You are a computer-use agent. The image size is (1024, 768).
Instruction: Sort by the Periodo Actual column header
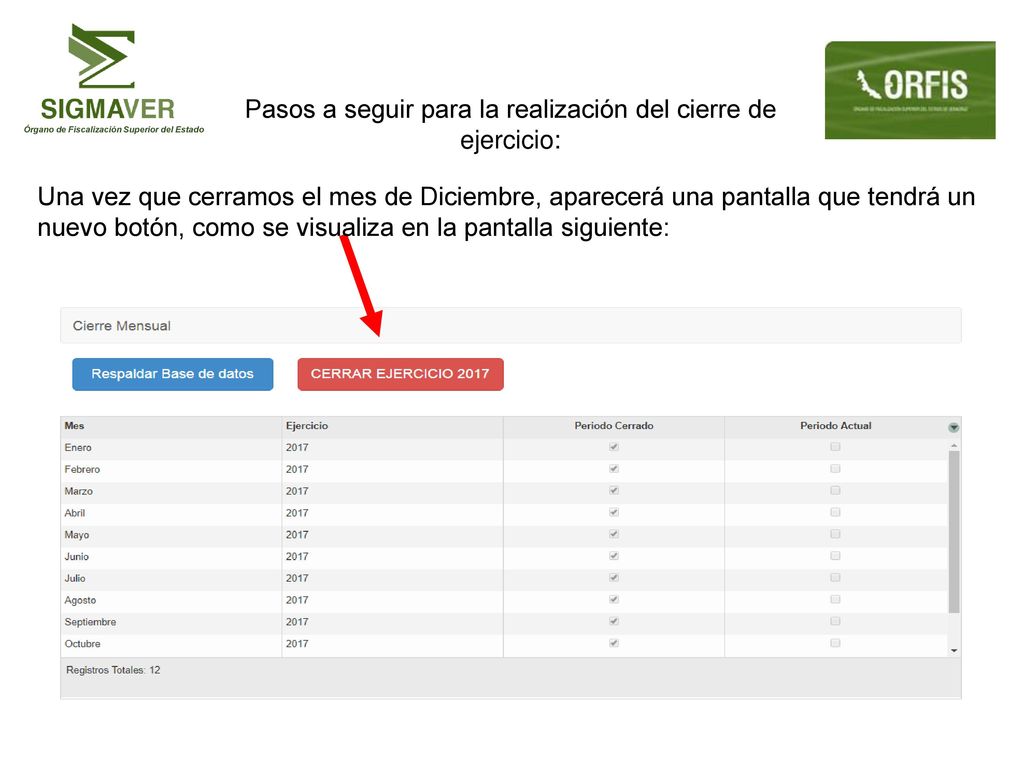click(x=836, y=426)
